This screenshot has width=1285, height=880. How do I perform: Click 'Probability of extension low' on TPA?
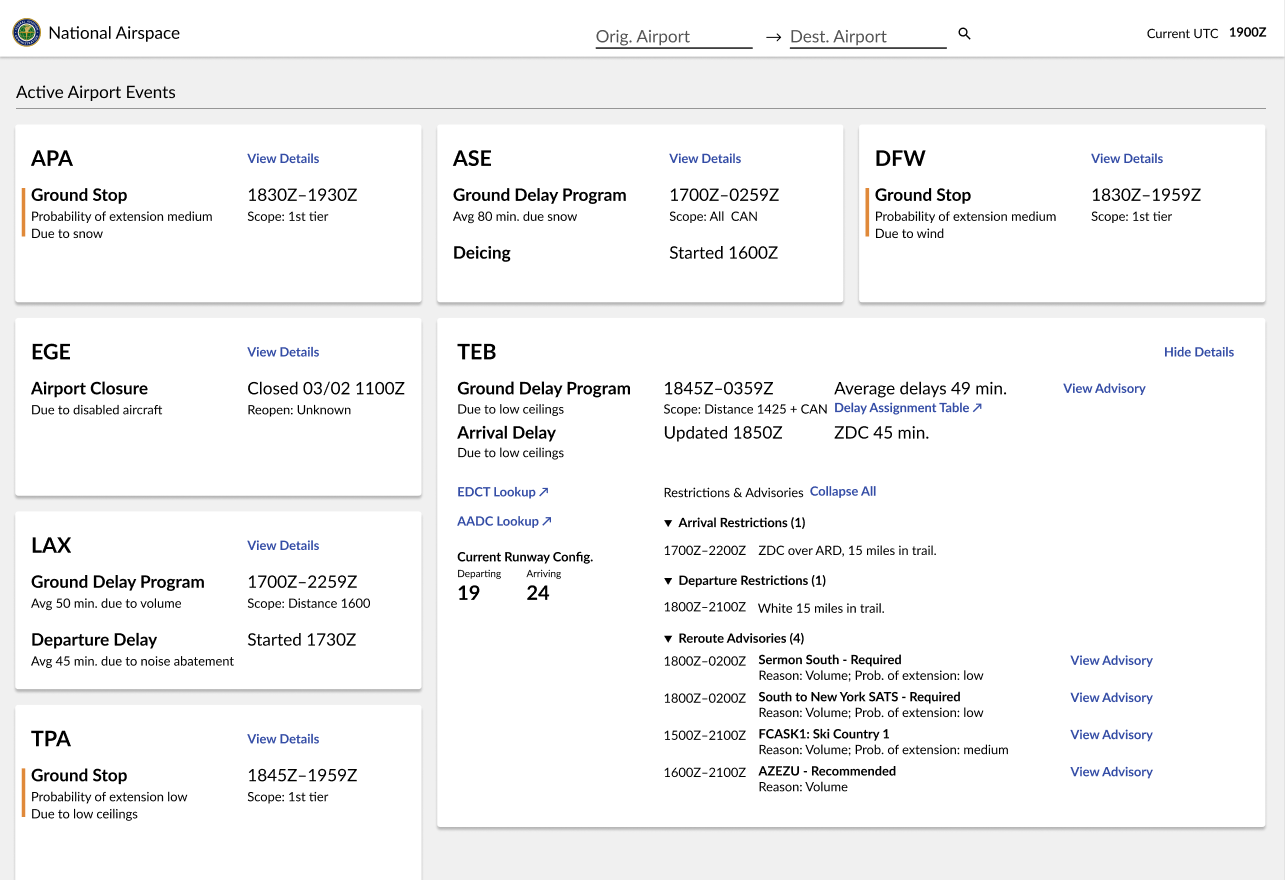[x=109, y=797]
